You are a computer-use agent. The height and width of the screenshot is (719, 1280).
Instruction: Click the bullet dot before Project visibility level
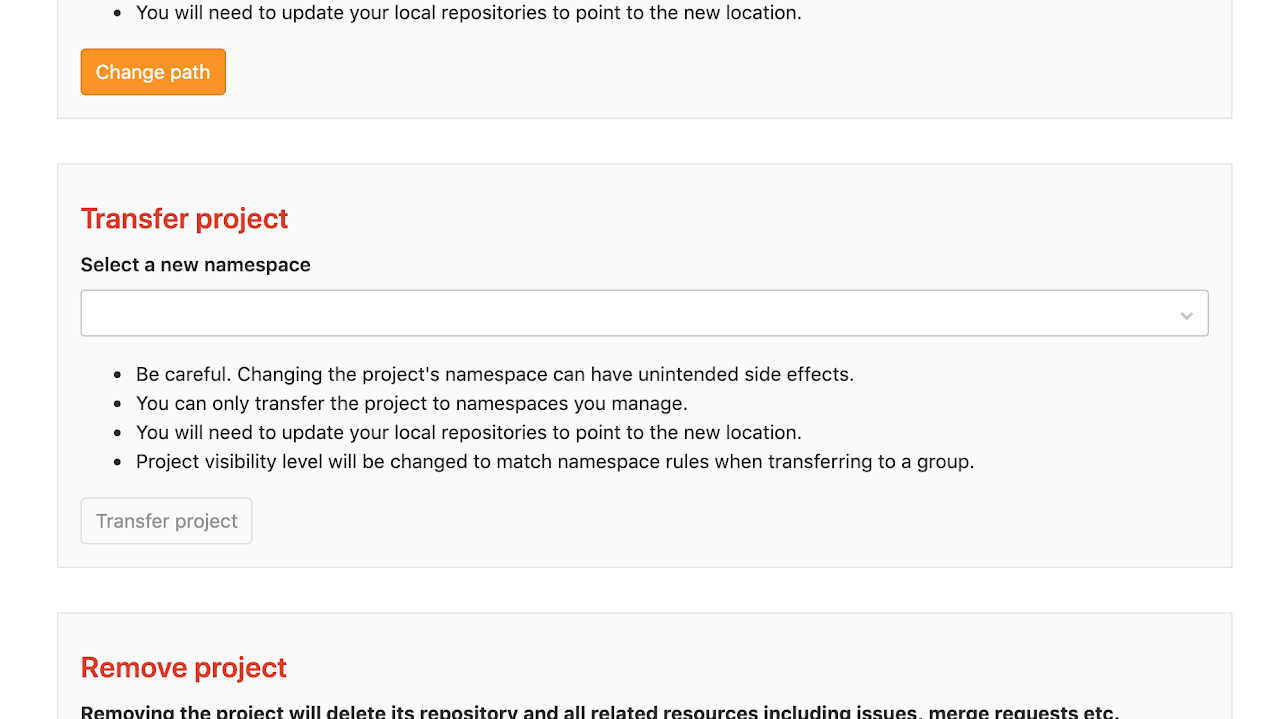(x=116, y=462)
